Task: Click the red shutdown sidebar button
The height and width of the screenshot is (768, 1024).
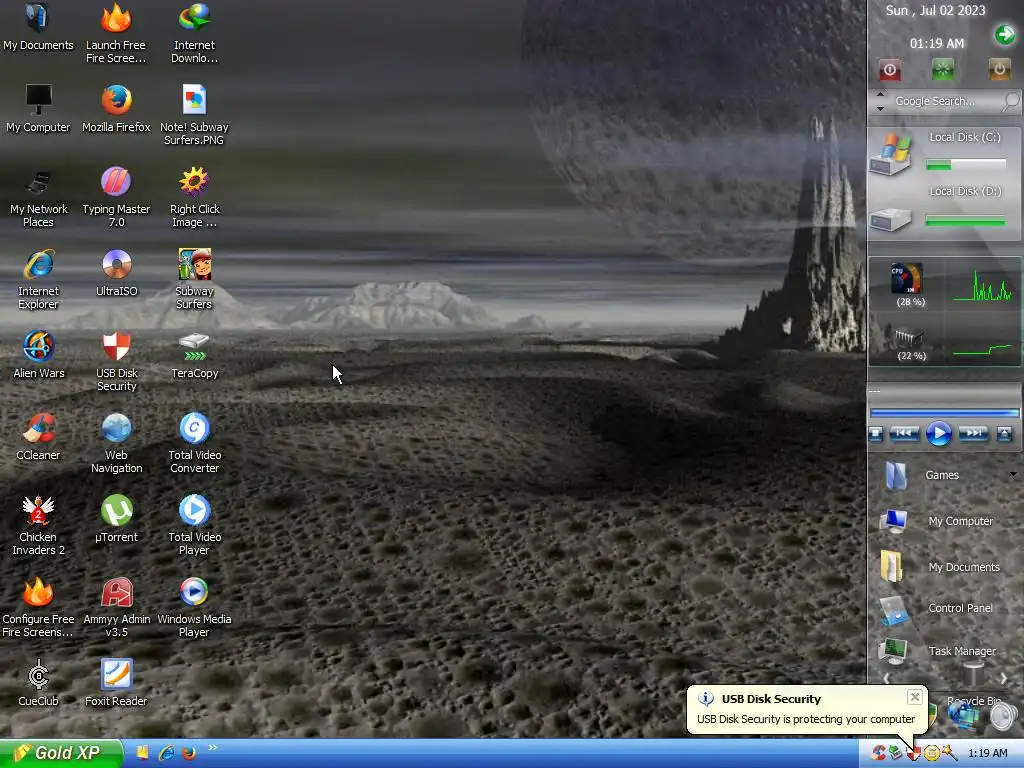Action: point(889,69)
